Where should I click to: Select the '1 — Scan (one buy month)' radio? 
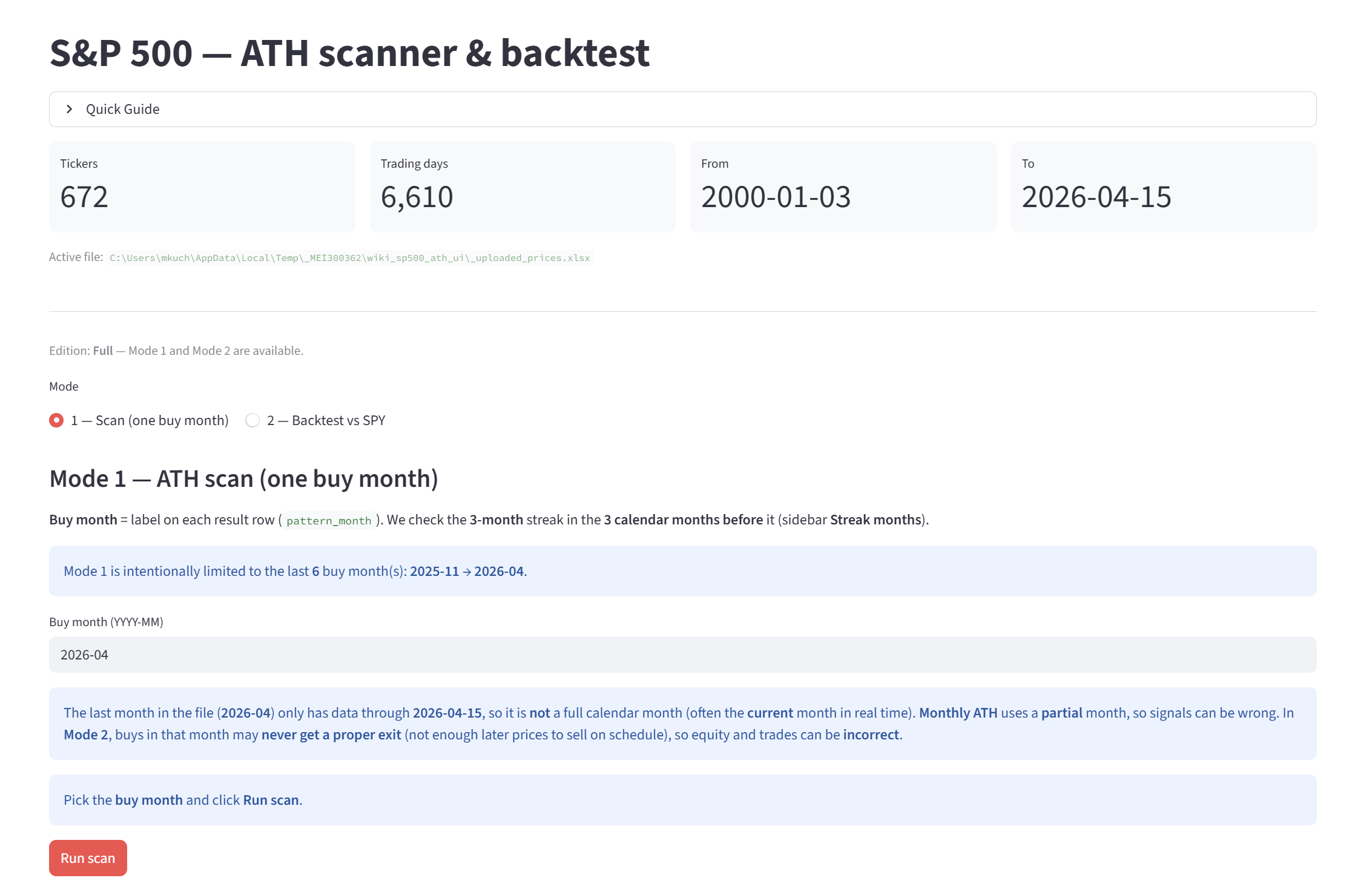(x=56, y=420)
